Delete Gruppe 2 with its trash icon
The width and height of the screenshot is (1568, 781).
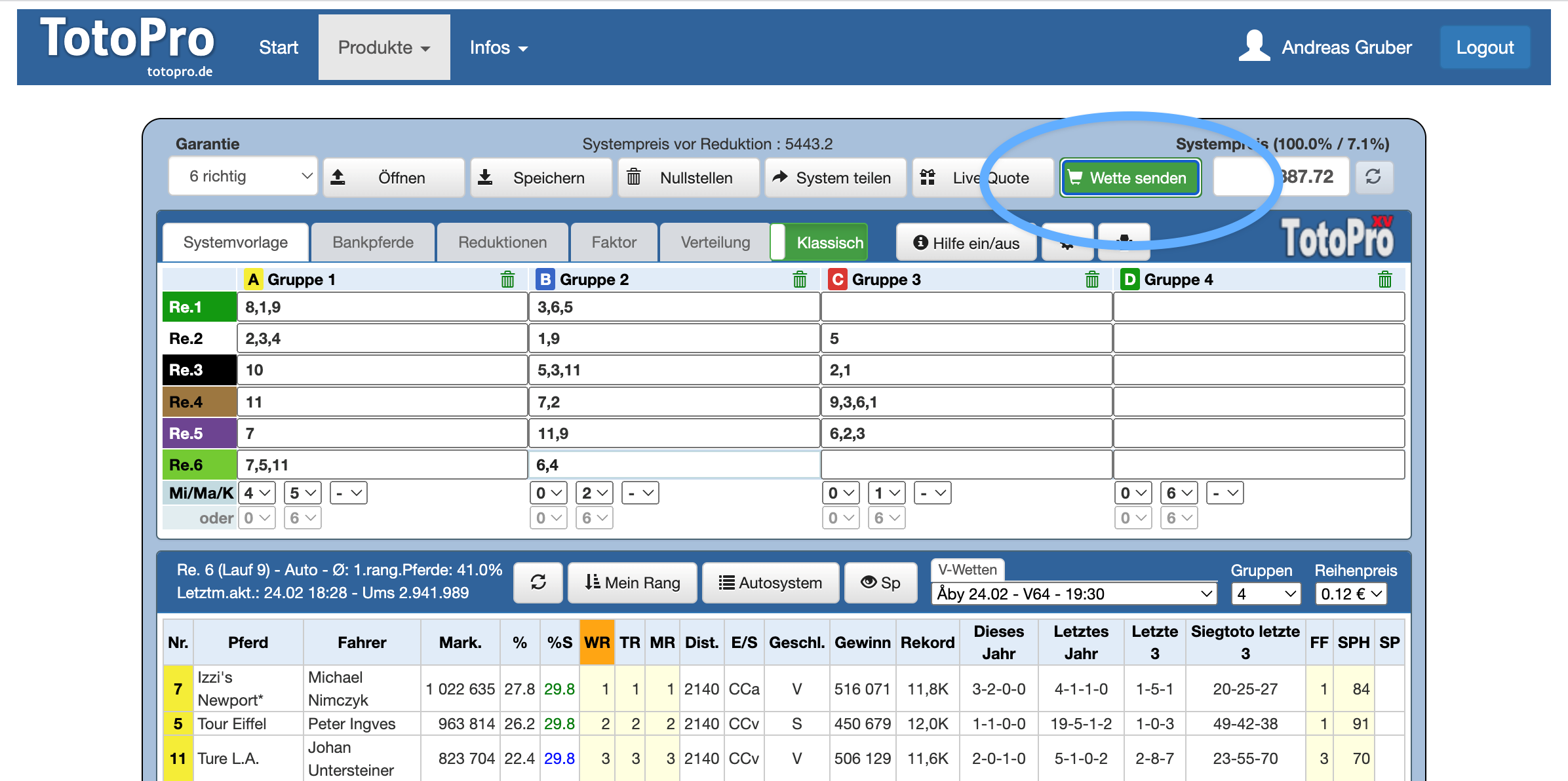(800, 280)
